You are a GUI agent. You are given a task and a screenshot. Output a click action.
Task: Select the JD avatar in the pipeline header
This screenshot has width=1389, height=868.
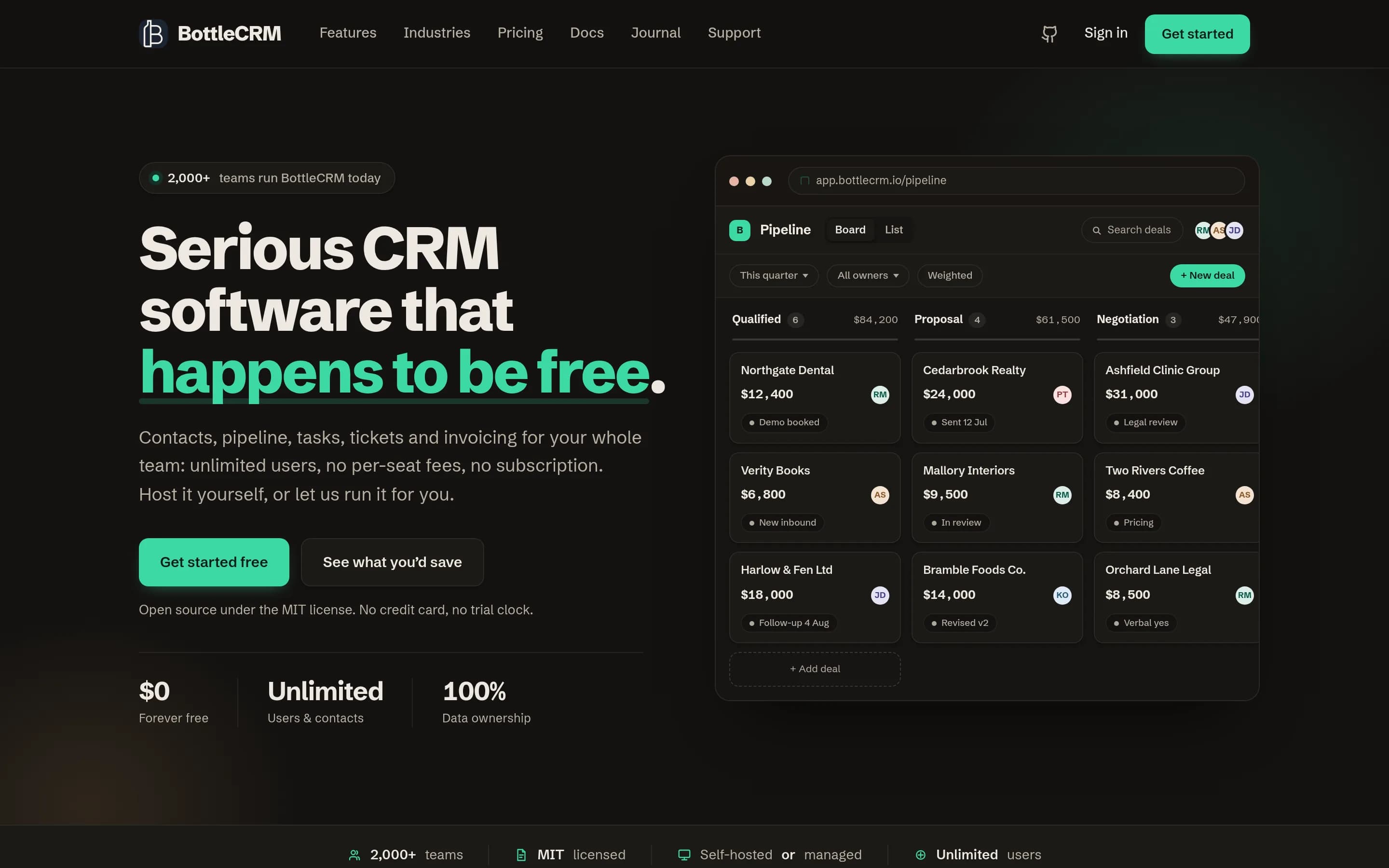pos(1235,230)
